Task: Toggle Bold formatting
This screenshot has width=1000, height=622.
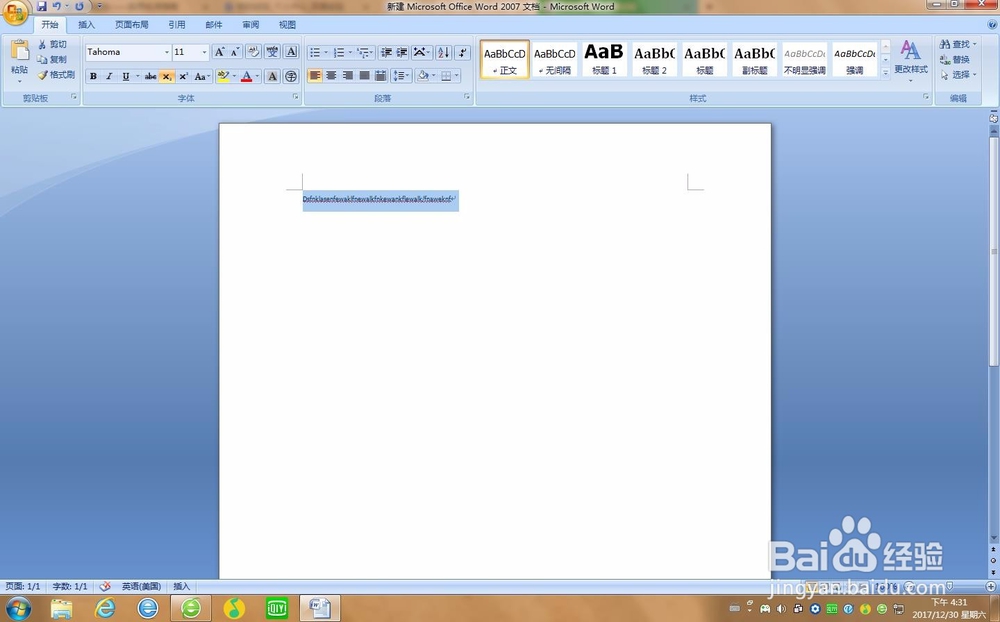Action: pyautogui.click(x=93, y=77)
